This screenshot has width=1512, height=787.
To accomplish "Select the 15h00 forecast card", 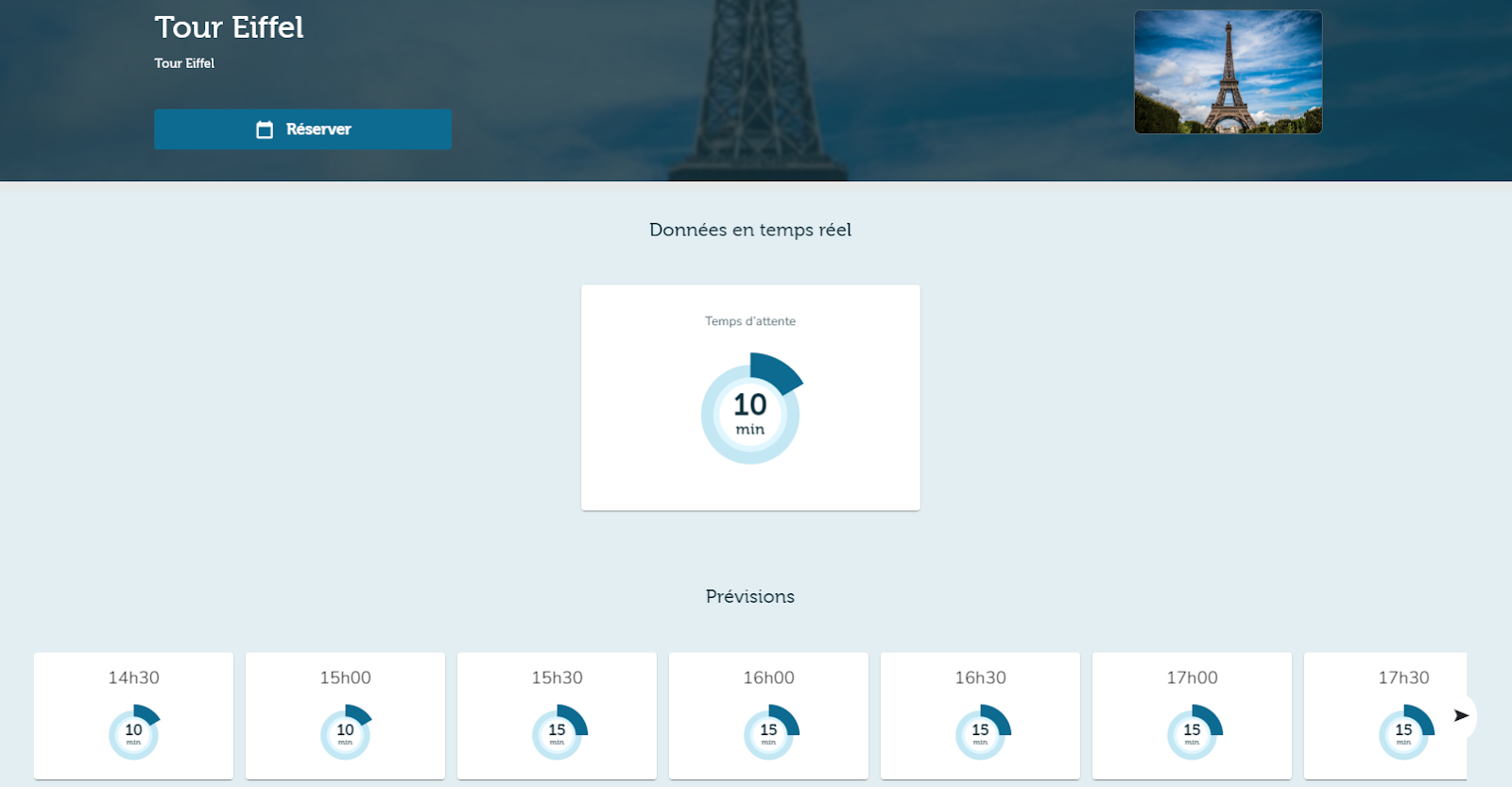I will [345, 716].
